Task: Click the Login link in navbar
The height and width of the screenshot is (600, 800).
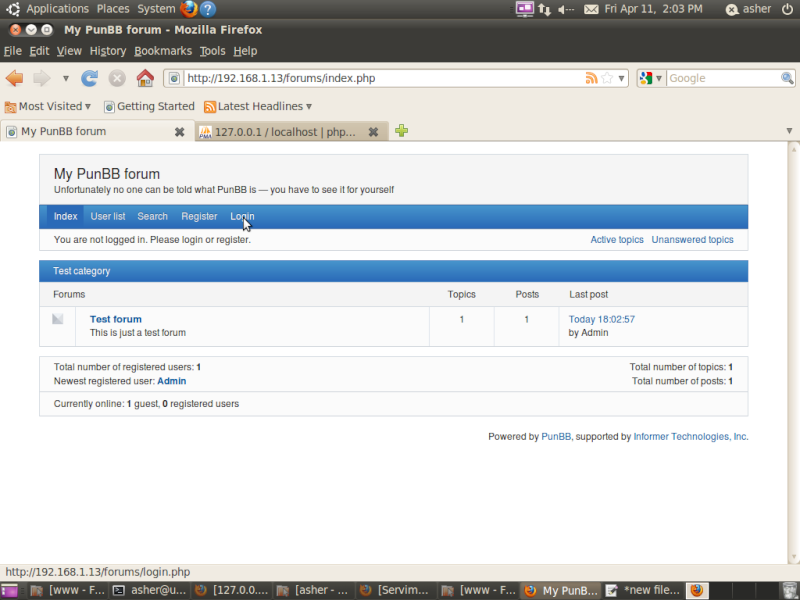Action: click(x=242, y=216)
